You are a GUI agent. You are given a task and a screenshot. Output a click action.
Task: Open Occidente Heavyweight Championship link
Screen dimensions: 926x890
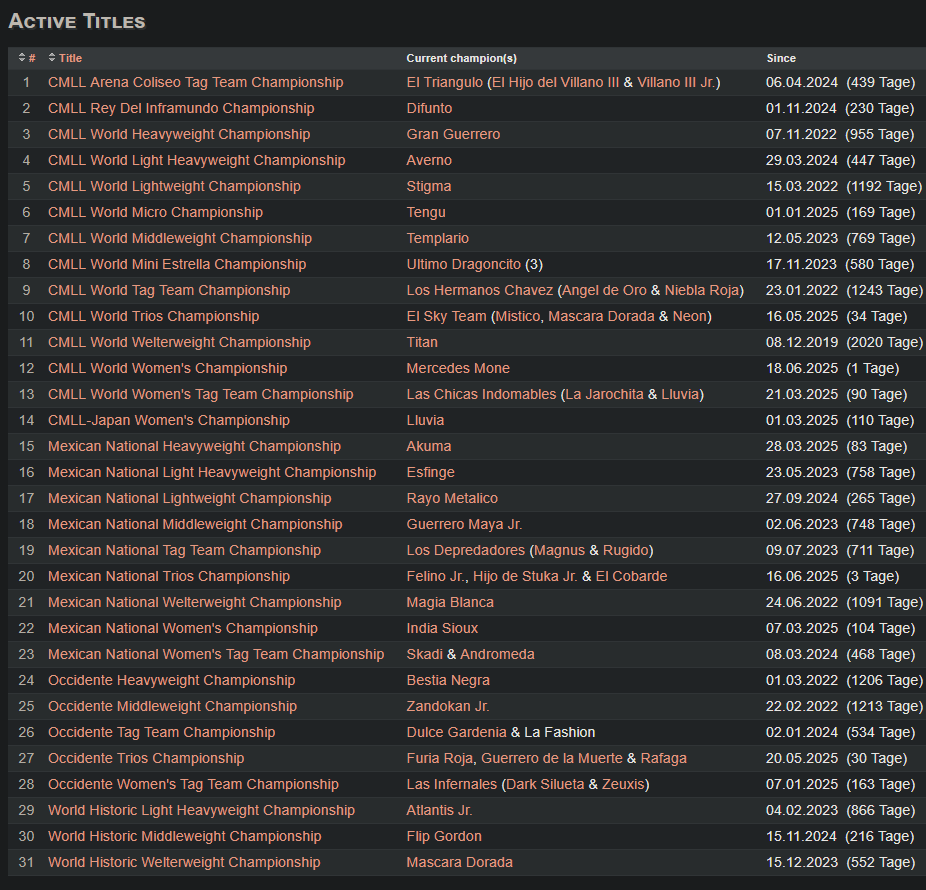click(172, 680)
